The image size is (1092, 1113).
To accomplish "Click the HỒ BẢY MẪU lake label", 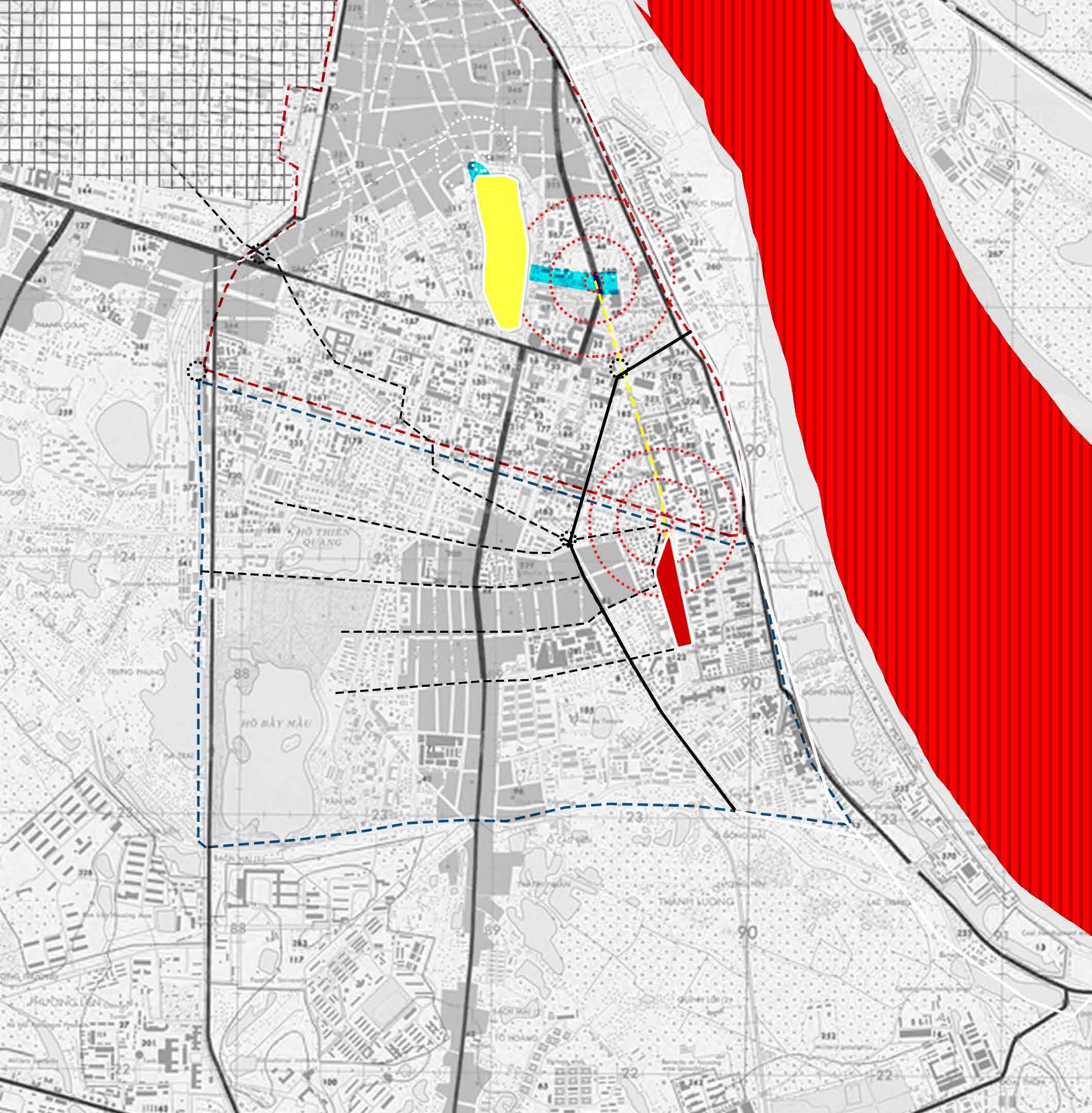I will (x=277, y=723).
